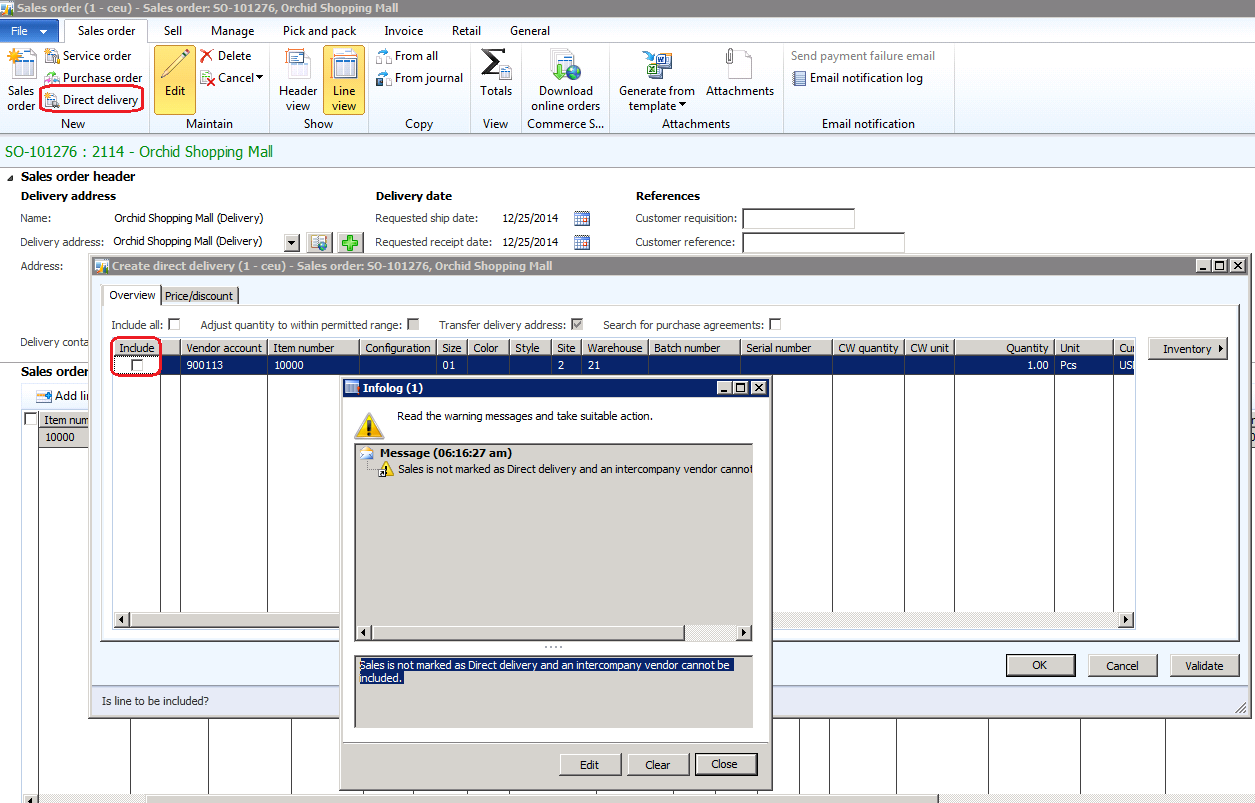1255x803 pixels.
Task: Check Search for purchase agreements
Action: coord(775,324)
